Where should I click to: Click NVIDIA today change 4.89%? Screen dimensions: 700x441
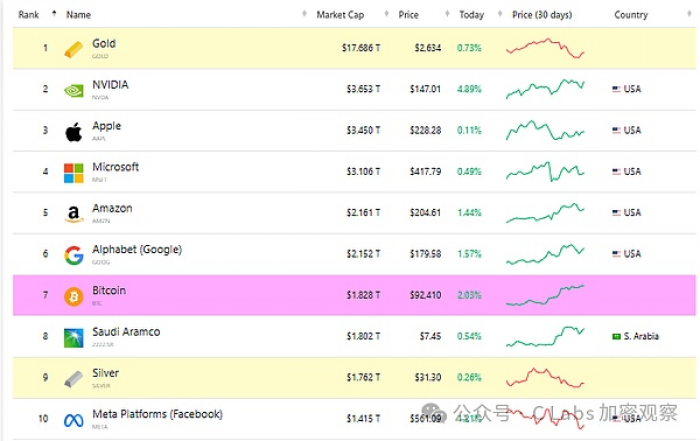coord(469,89)
